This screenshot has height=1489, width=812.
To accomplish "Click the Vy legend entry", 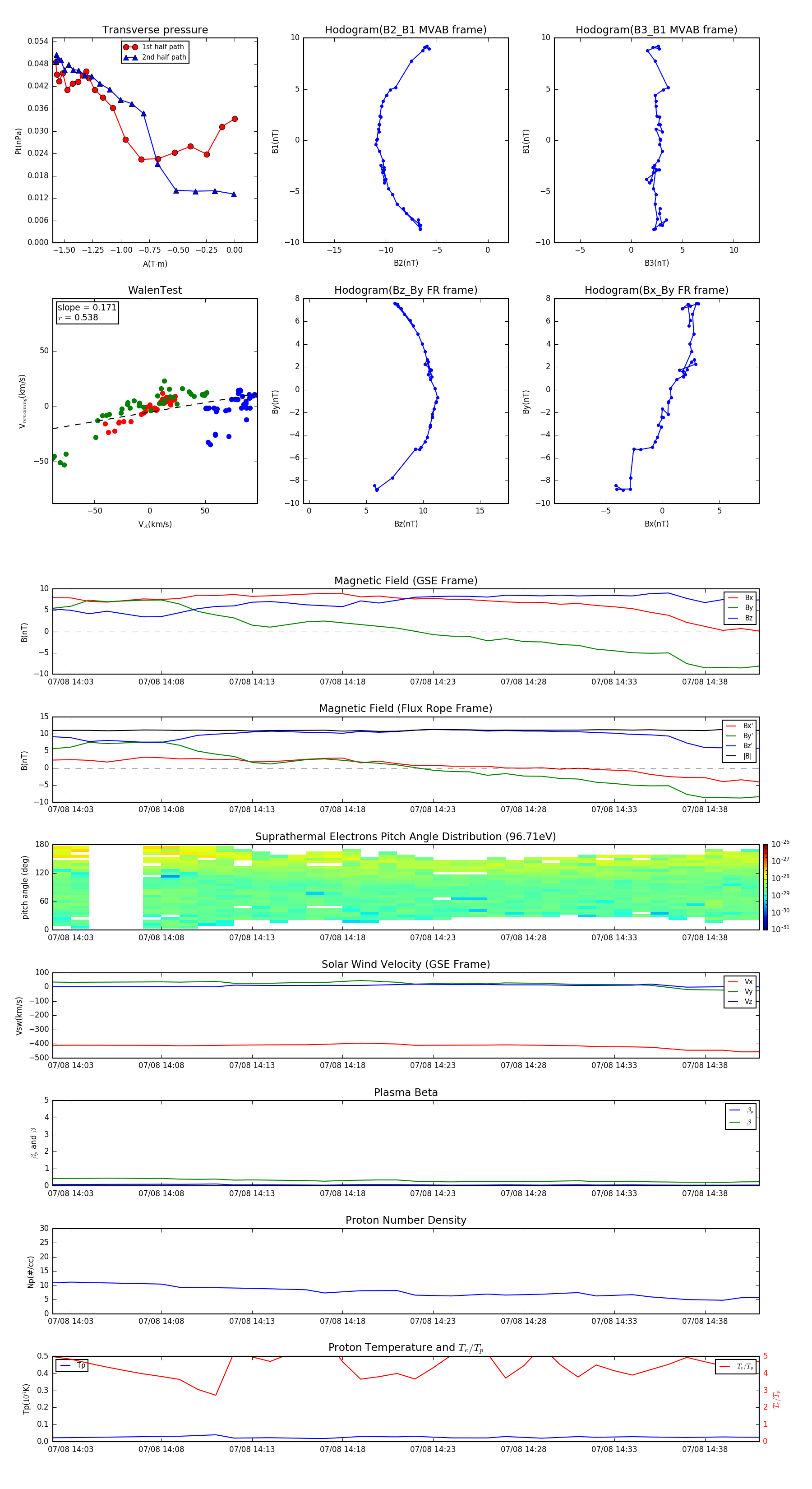I will 740,991.
